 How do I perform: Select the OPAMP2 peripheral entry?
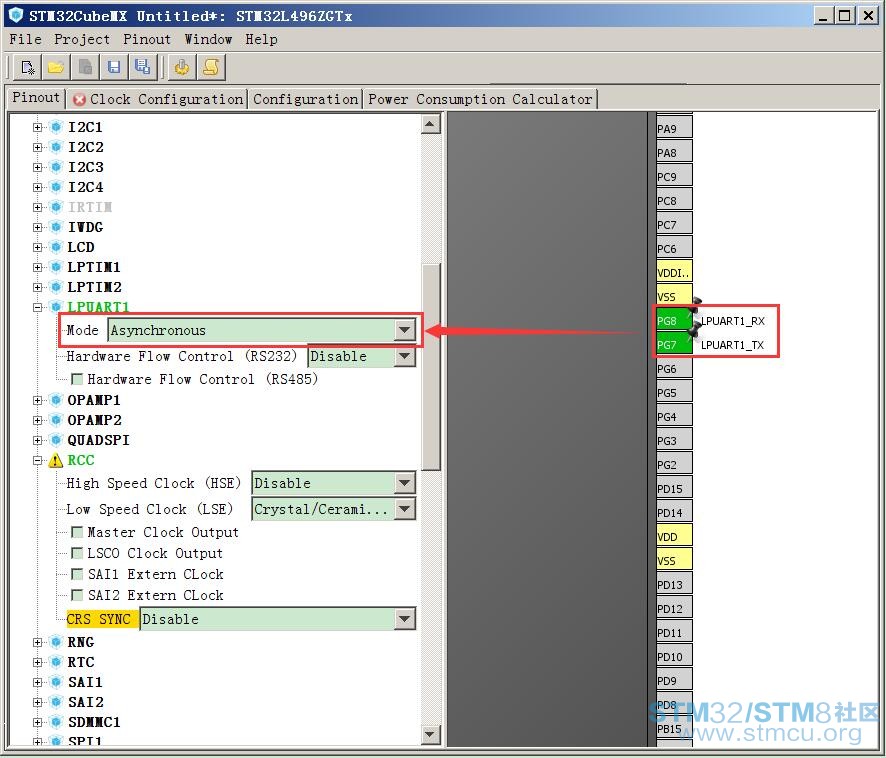(x=94, y=420)
